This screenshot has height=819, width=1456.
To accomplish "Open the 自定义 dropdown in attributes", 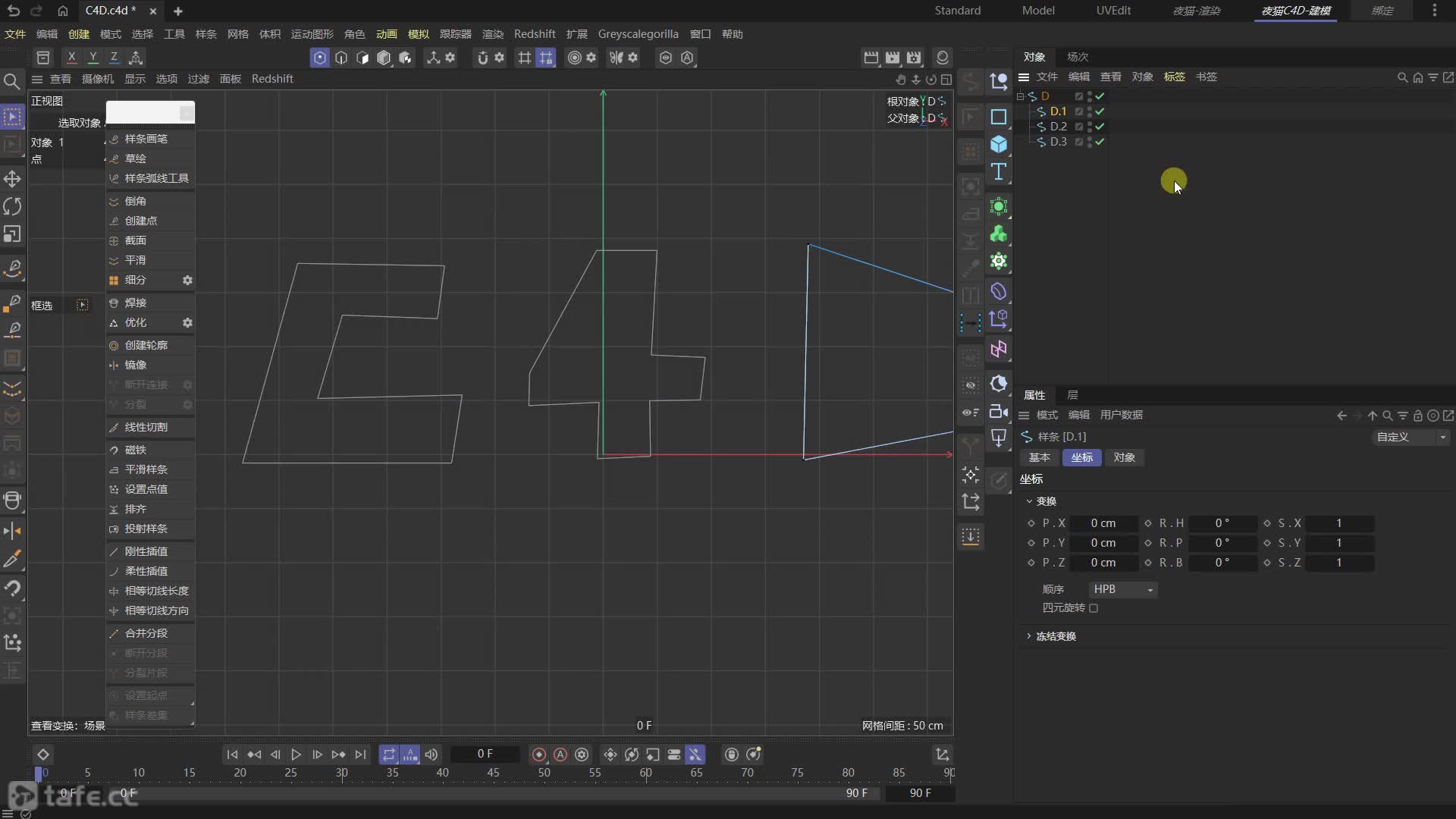I will pos(1411,437).
